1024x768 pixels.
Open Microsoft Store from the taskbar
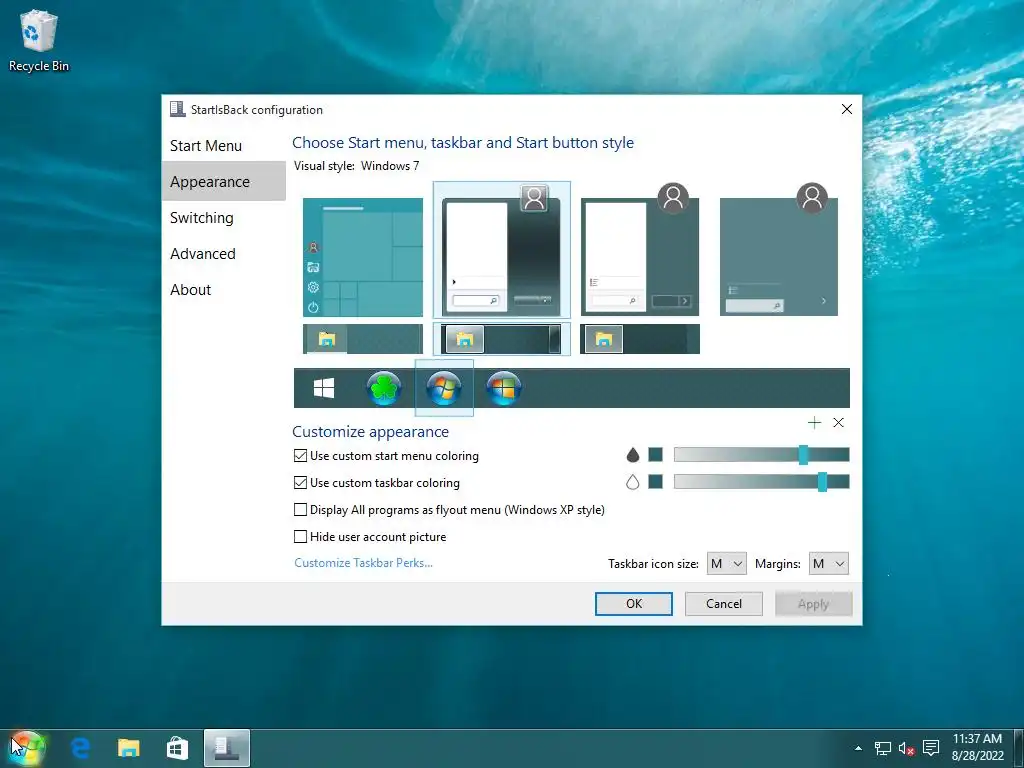(177, 748)
